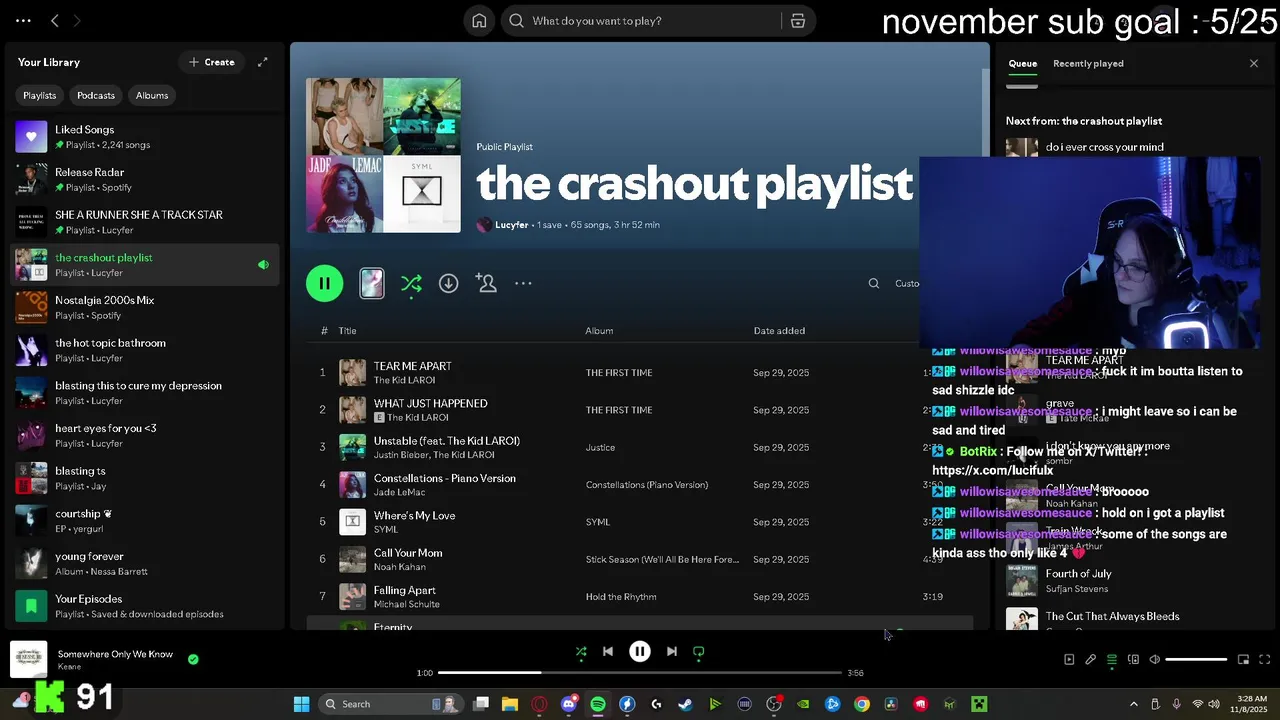The image size is (1280, 720).
Task: Toggle shuffle in player bar
Action: tap(581, 652)
